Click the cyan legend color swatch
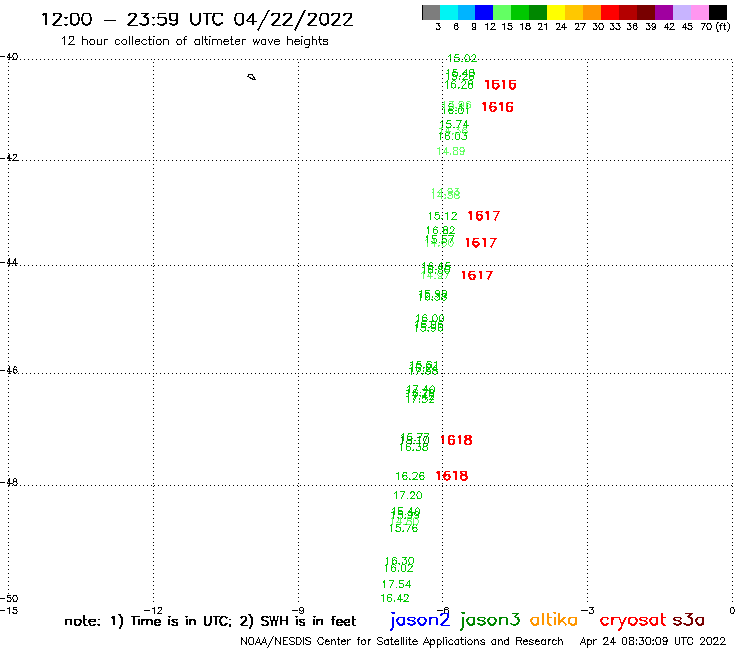This screenshot has width=740, height=650. (449, 12)
